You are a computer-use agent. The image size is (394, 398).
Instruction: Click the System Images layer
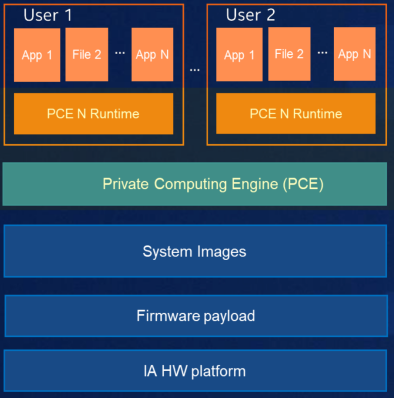pyautogui.click(x=195, y=251)
